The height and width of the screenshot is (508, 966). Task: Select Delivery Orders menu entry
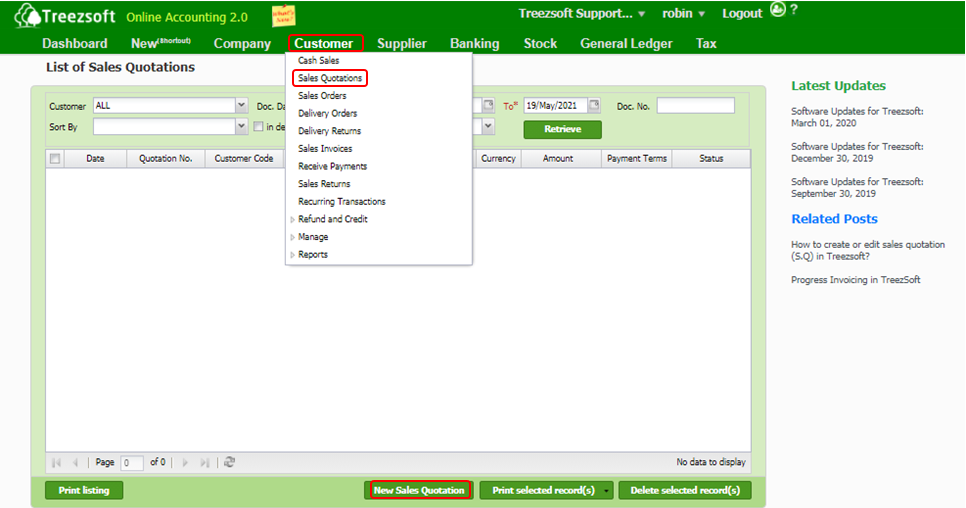click(x=328, y=113)
